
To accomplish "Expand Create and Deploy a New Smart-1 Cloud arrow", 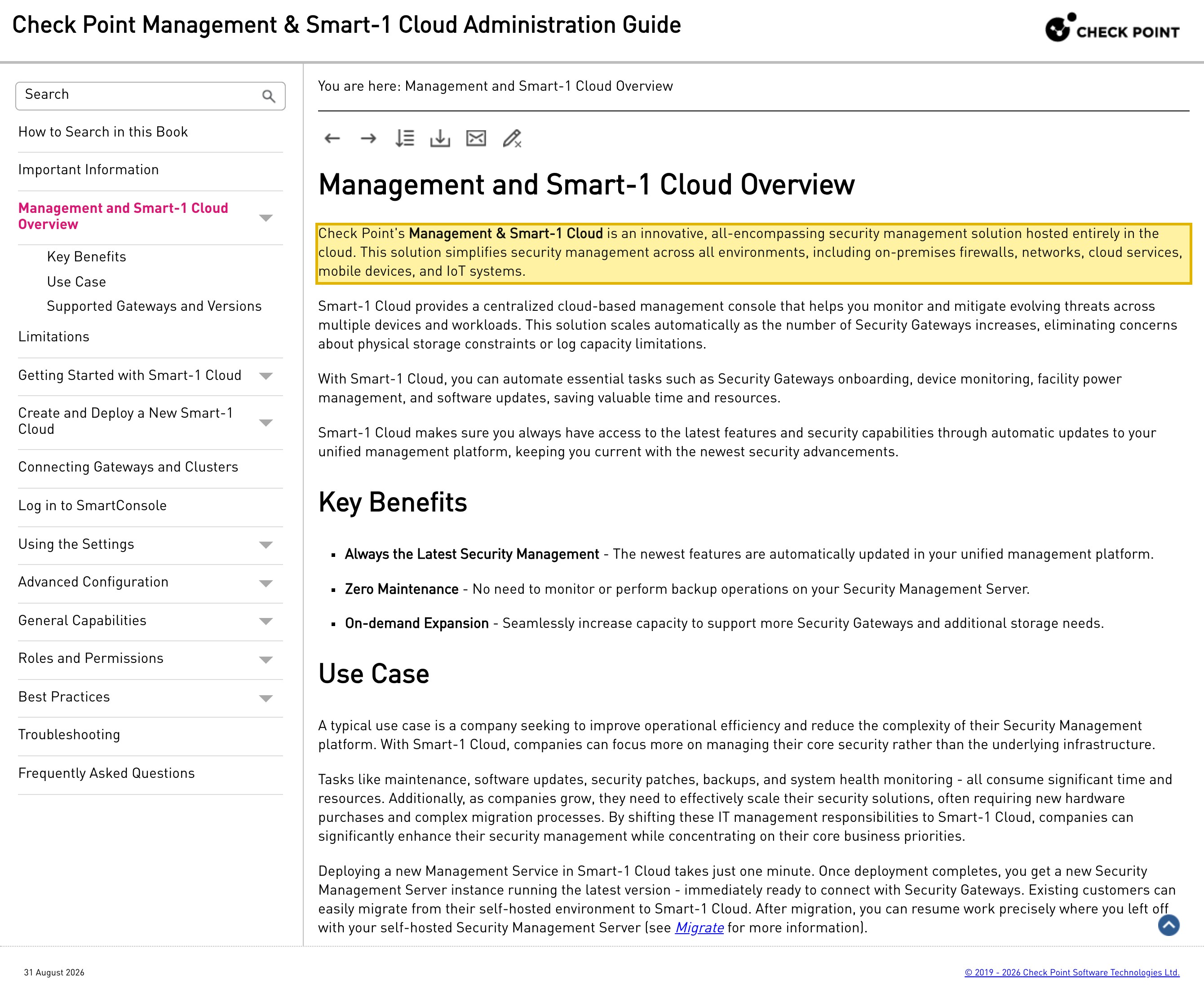I will 266,423.
